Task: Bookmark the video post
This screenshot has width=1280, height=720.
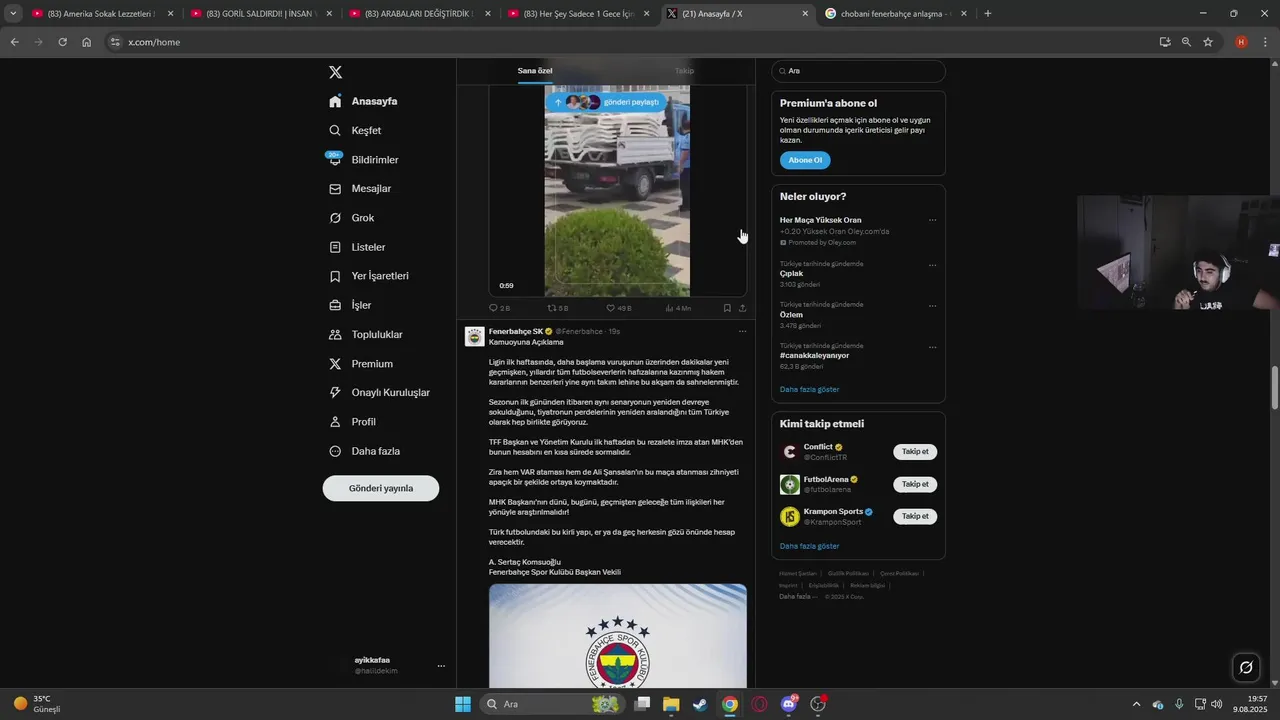Action: 727,308
